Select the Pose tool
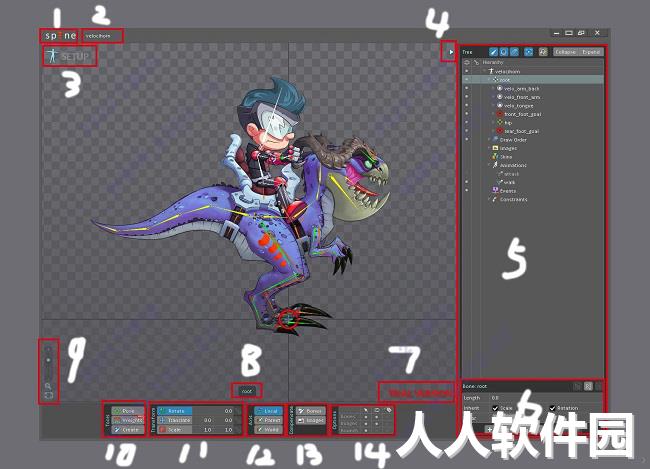This screenshot has width=650, height=469. pyautogui.click(x=127, y=411)
